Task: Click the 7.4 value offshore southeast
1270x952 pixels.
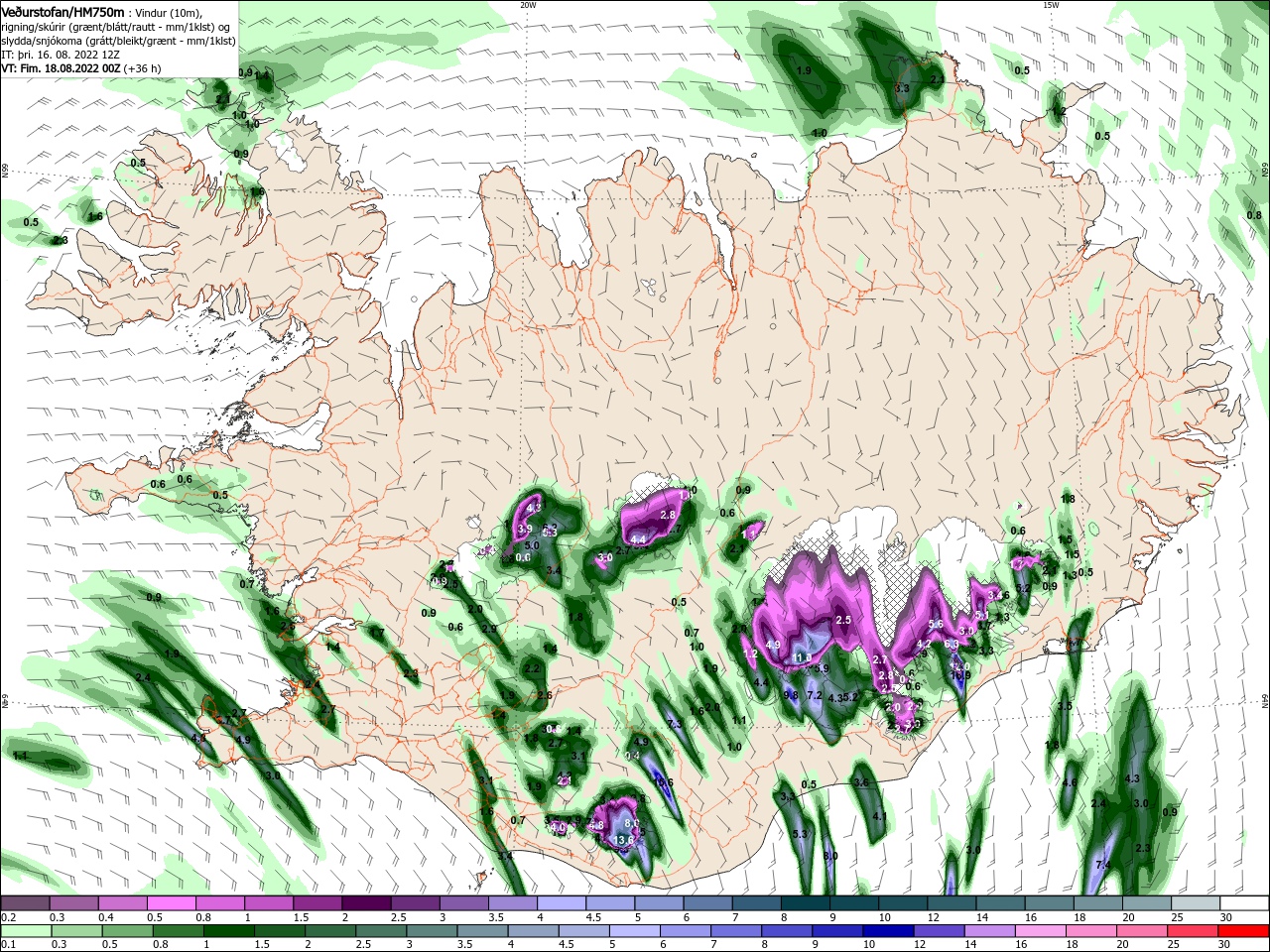Action: tap(1102, 865)
